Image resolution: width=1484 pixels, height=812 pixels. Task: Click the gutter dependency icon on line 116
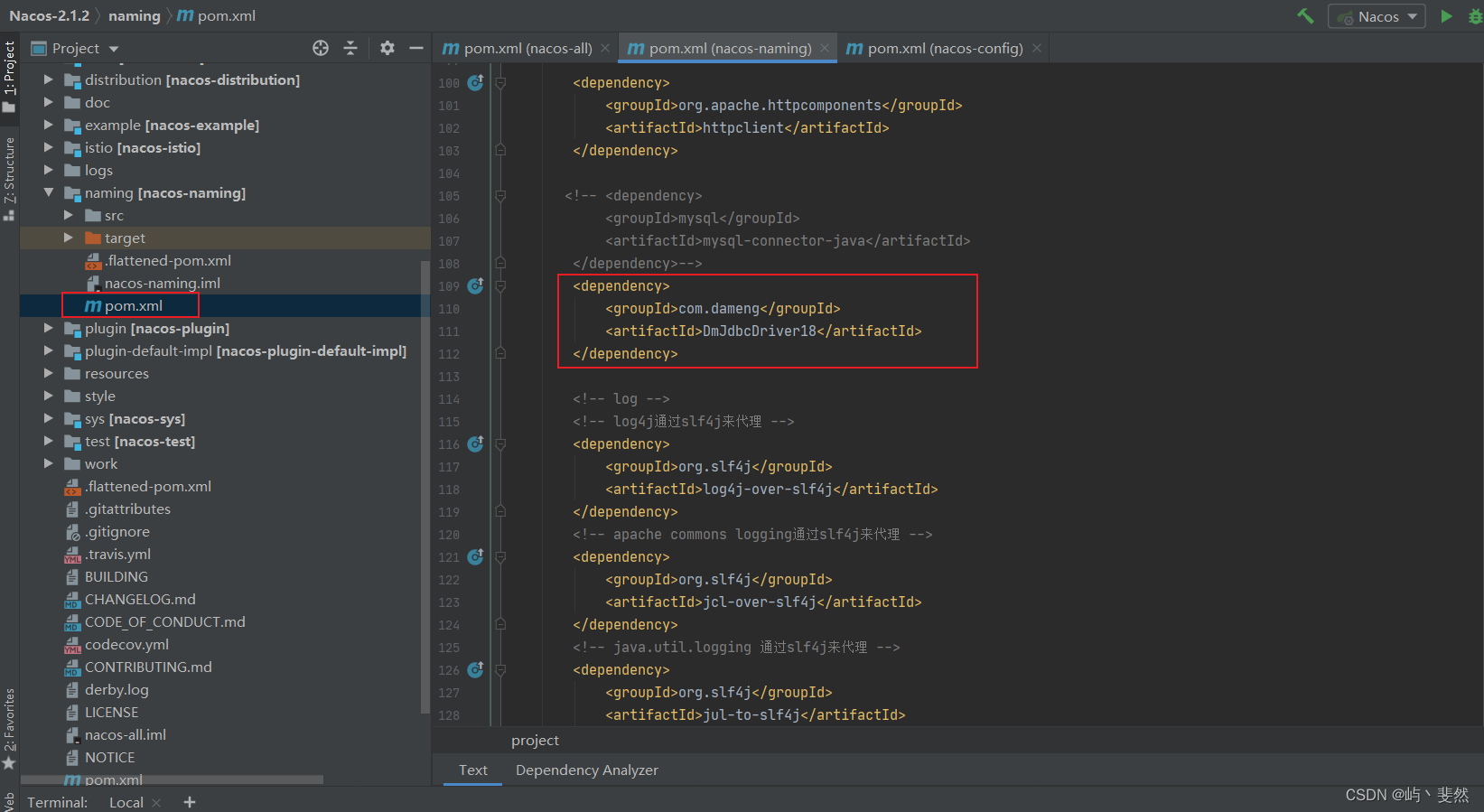pyautogui.click(x=476, y=443)
